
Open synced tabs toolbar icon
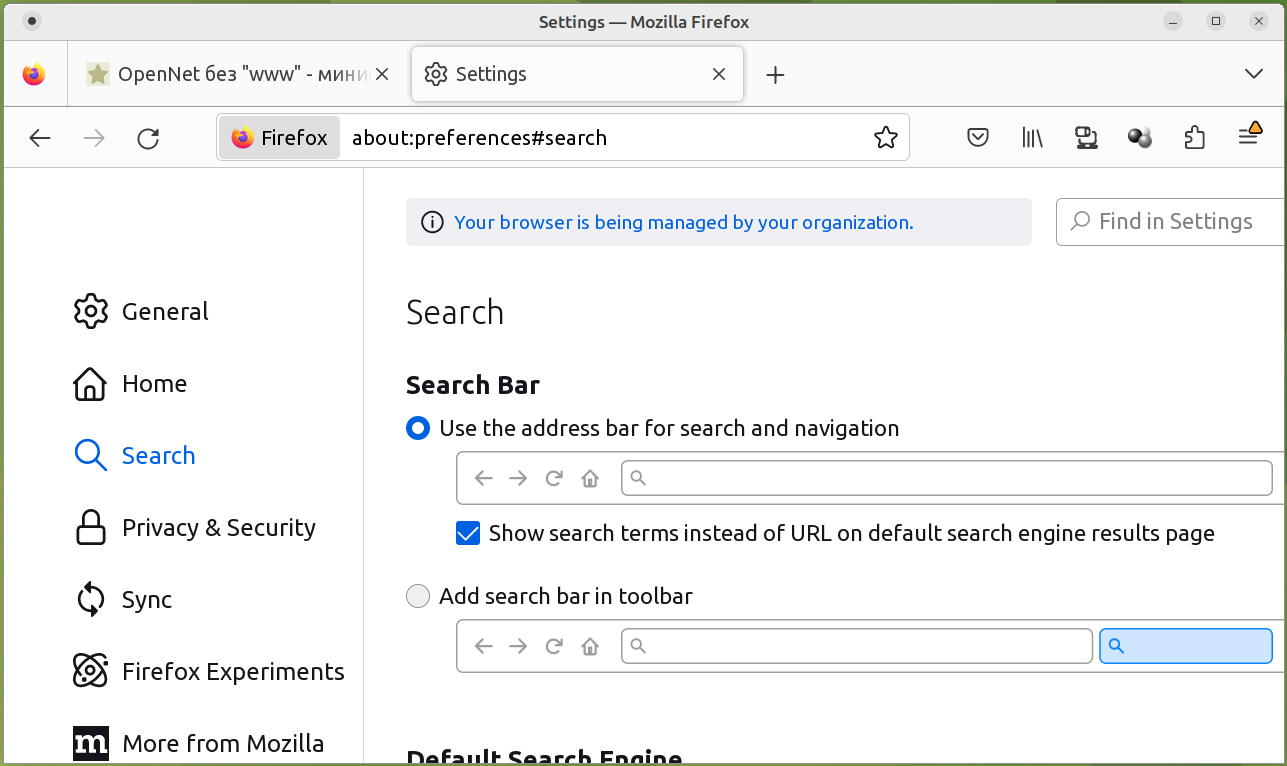[x=1086, y=138]
